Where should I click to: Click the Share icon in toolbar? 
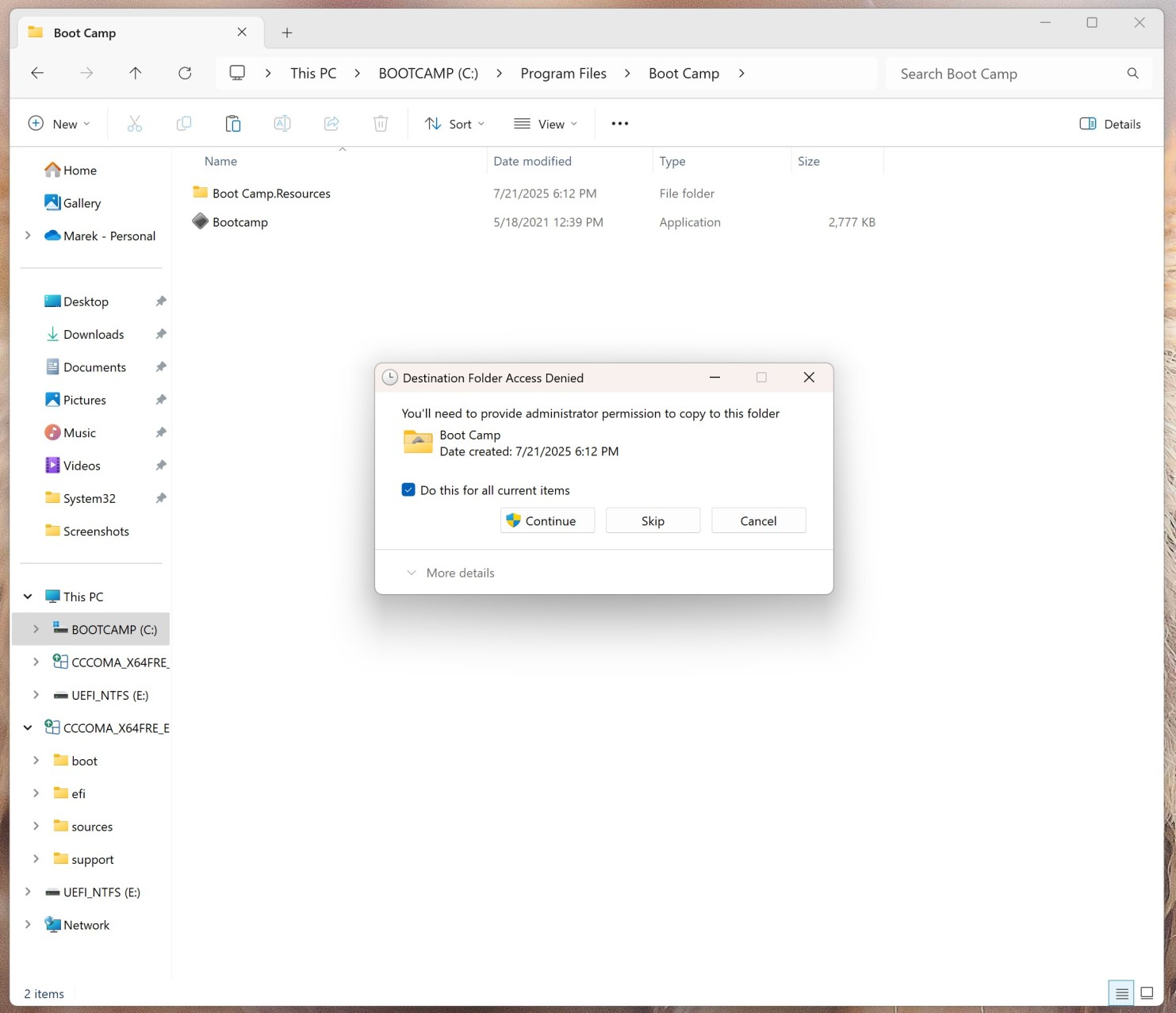331,124
